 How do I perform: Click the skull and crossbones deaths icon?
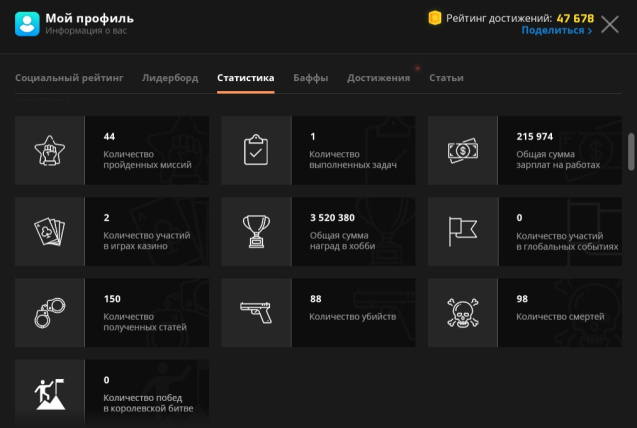[463, 313]
